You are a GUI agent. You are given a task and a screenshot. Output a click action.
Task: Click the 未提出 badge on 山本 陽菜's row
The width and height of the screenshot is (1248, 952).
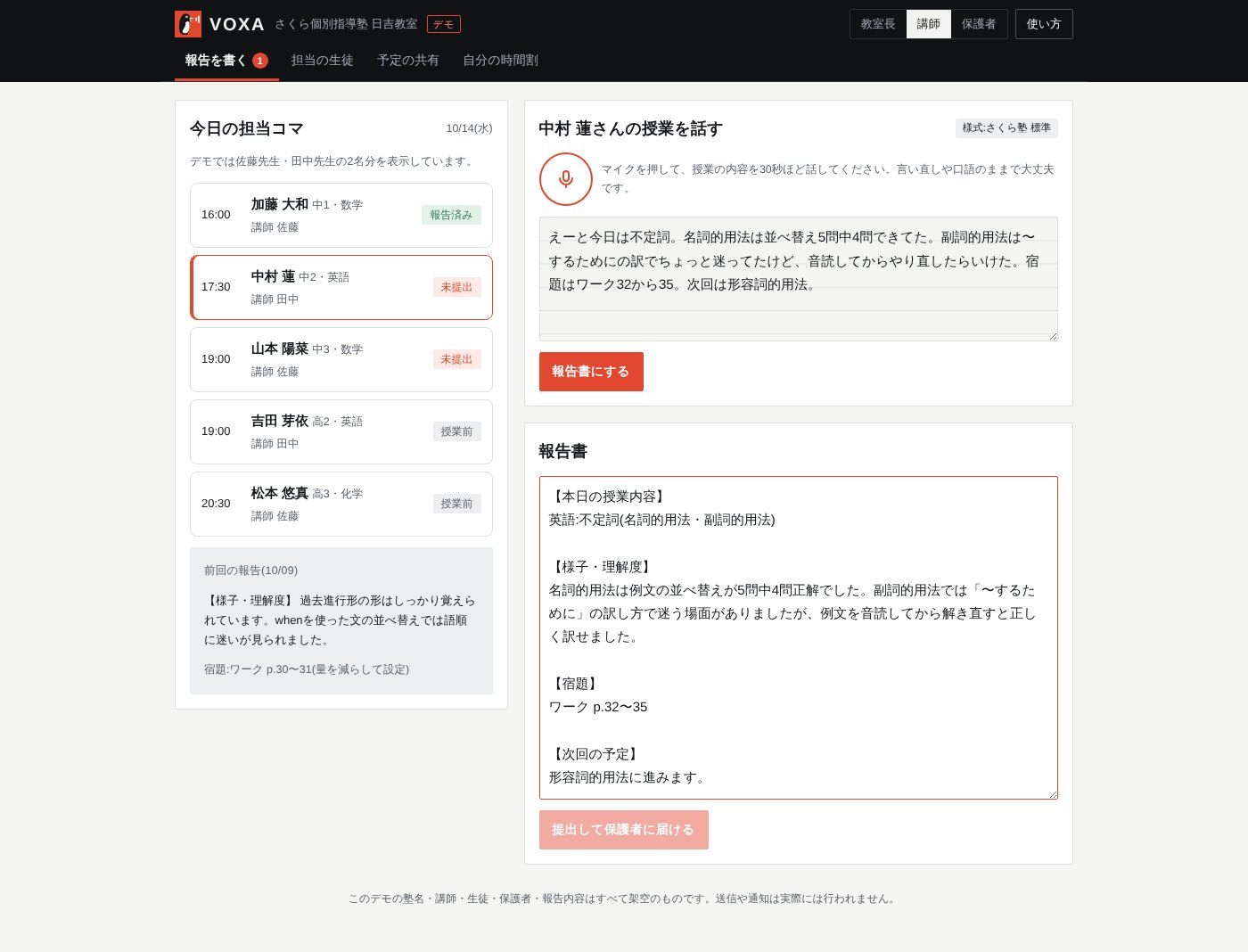pos(456,359)
